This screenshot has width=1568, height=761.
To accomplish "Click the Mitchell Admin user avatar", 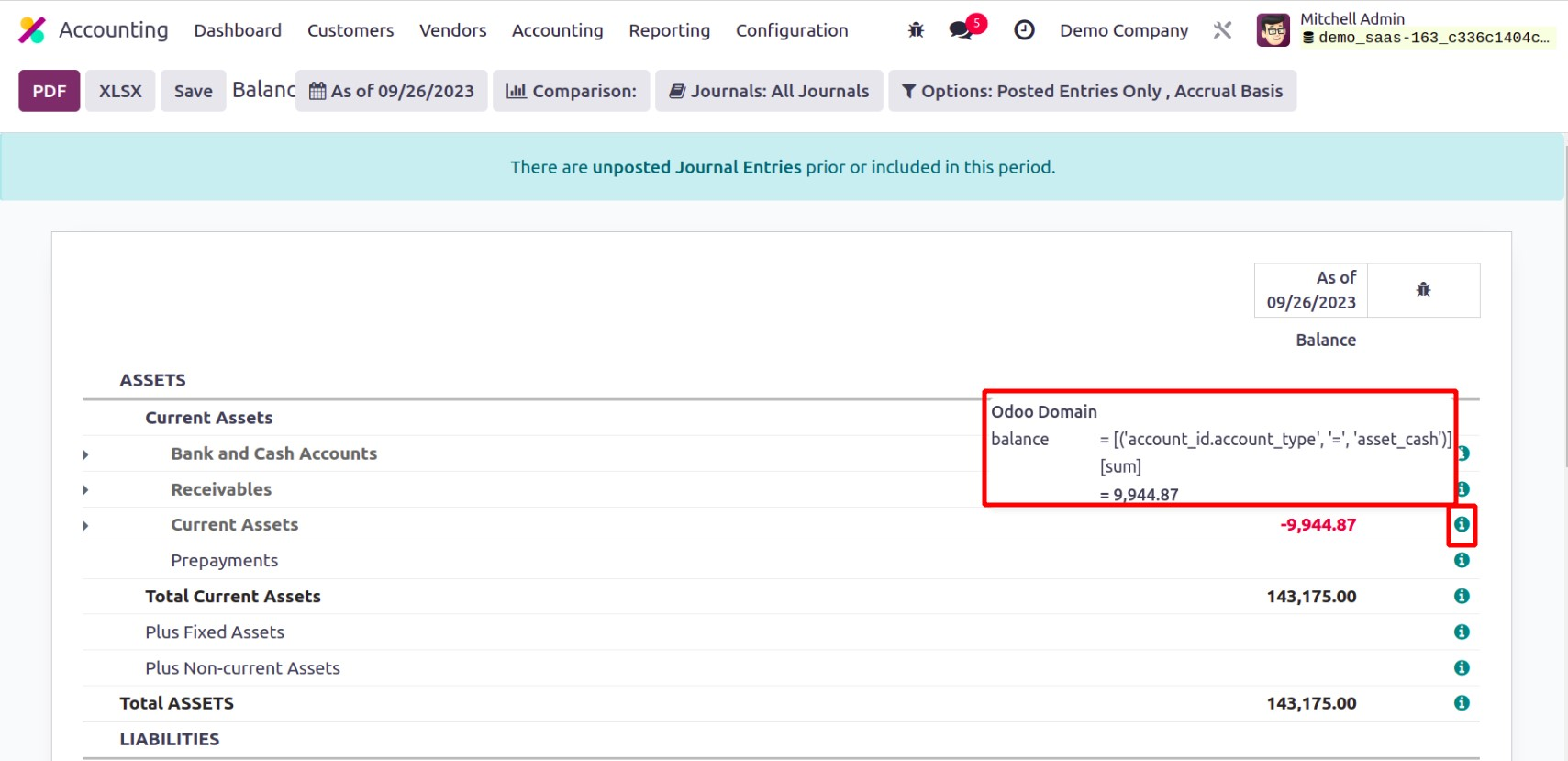I will (x=1273, y=30).
